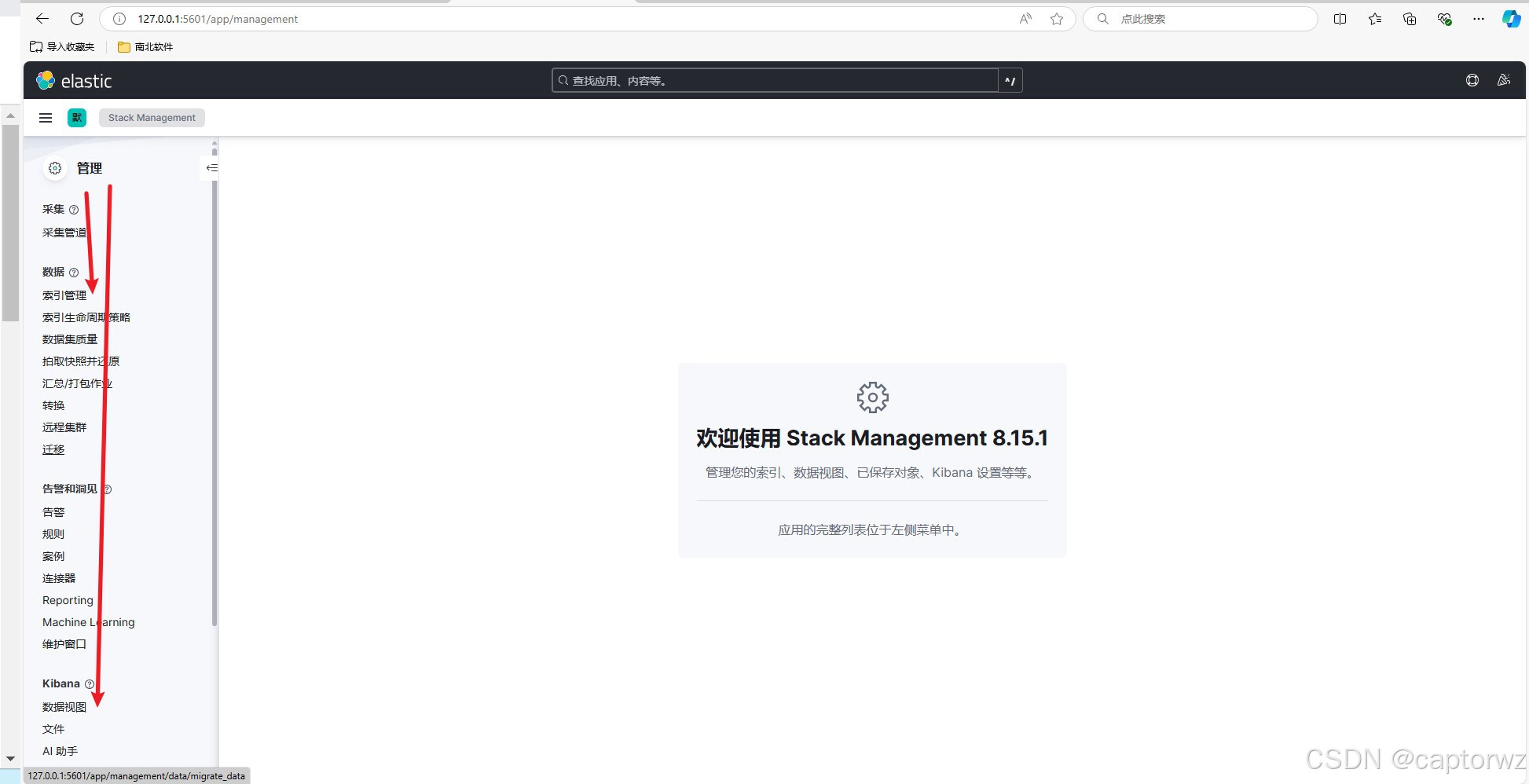The width and height of the screenshot is (1529, 784).
Task: Click the green space avatar icon
Action: point(77,118)
